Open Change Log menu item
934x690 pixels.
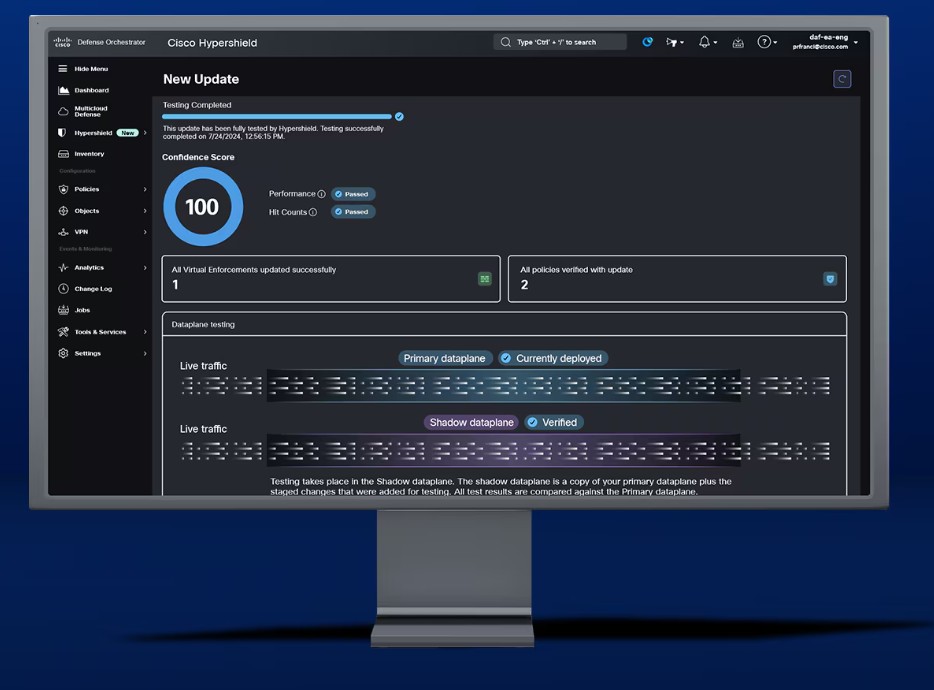[93, 288]
